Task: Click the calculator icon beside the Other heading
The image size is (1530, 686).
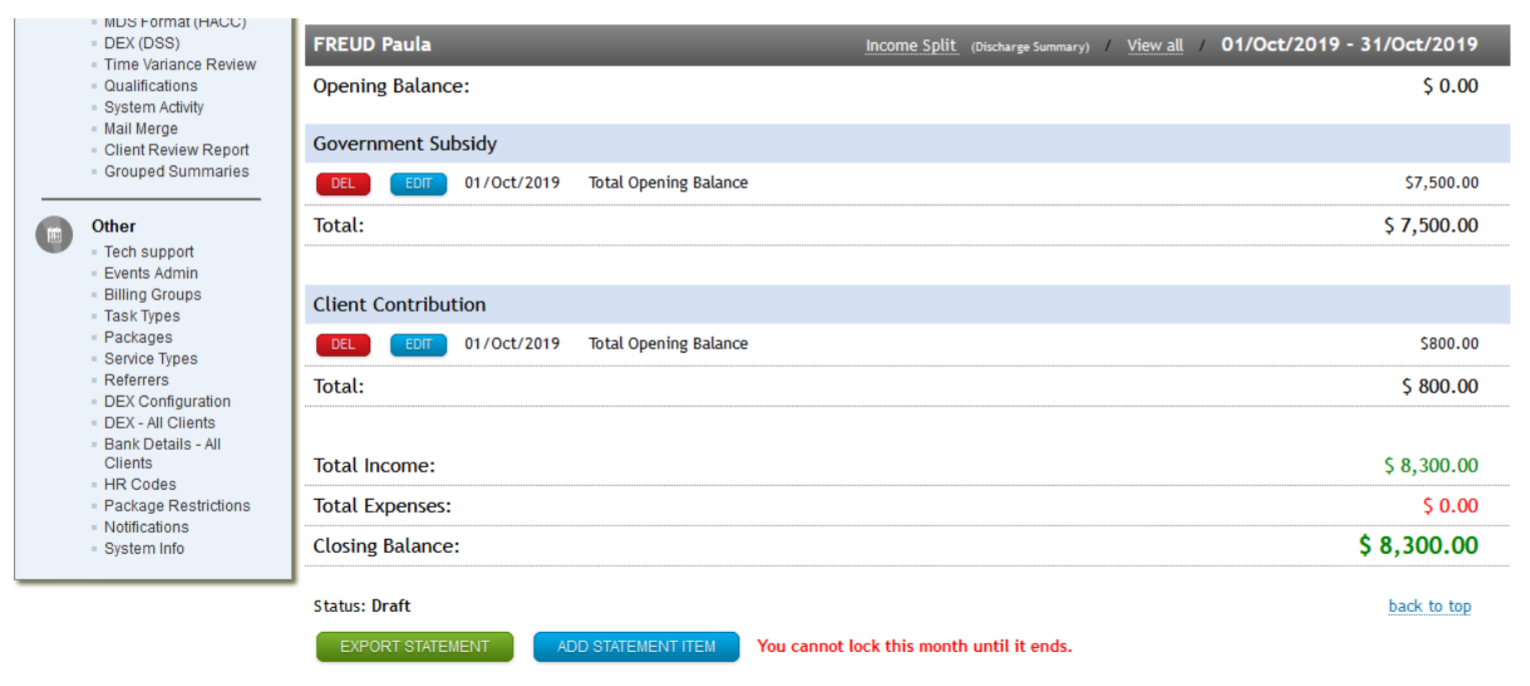Action: point(54,235)
